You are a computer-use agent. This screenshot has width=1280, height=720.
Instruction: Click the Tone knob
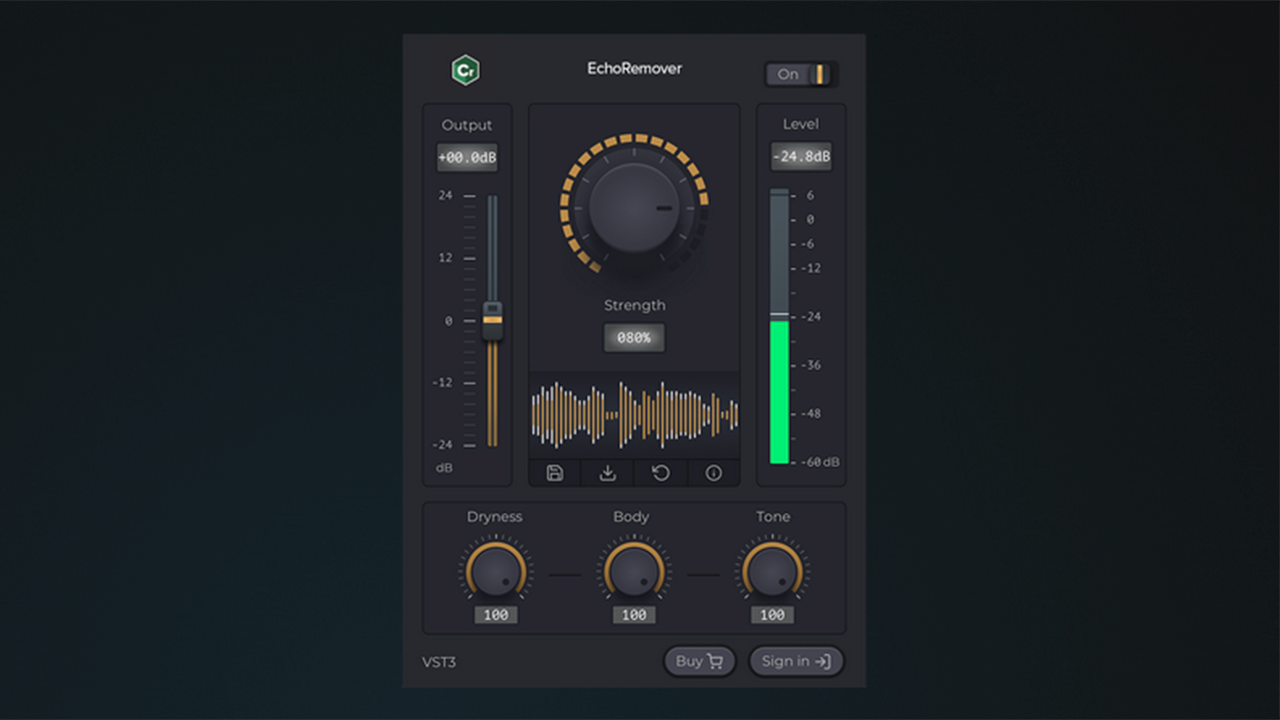[x=772, y=572]
